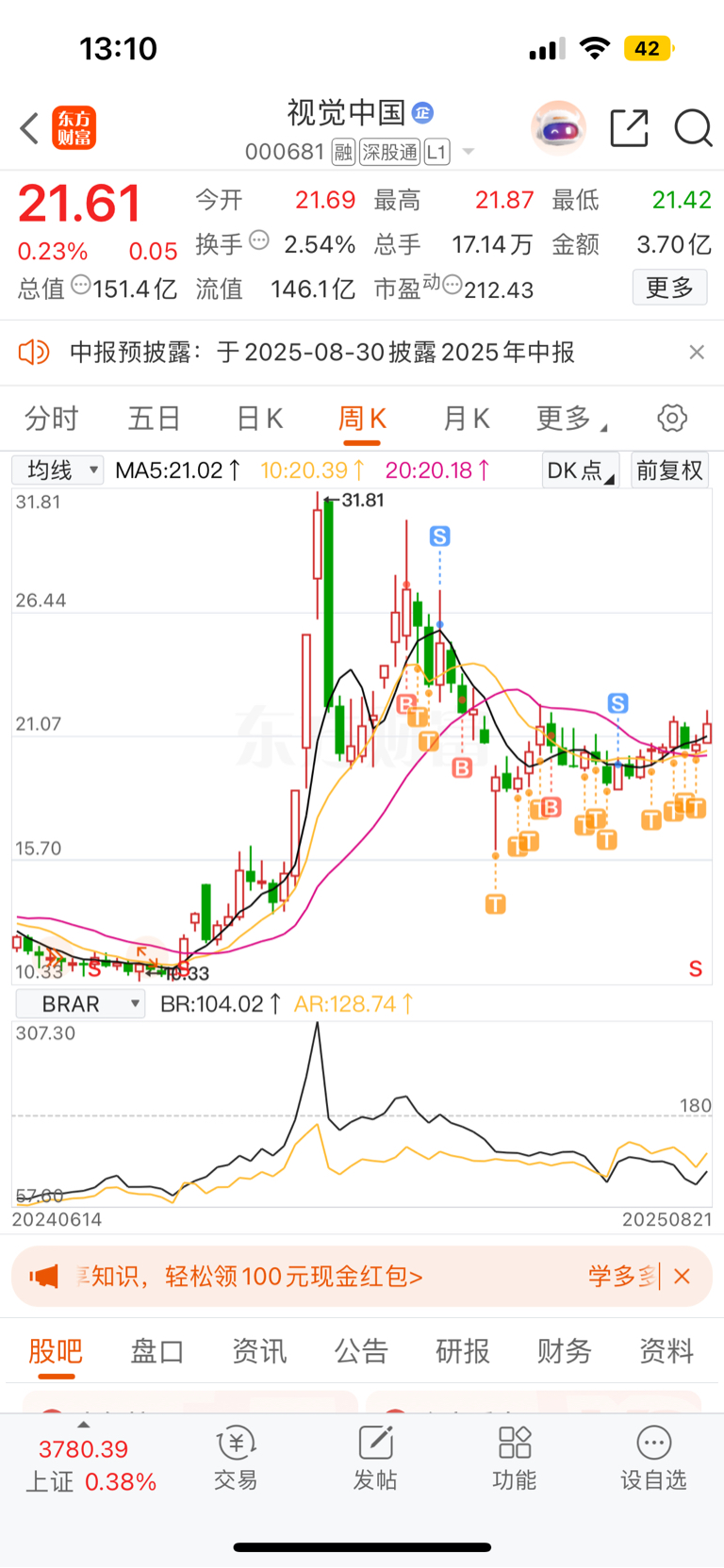The image size is (724, 1568).
Task: Tap the 深股通 tag
Action: (x=390, y=152)
